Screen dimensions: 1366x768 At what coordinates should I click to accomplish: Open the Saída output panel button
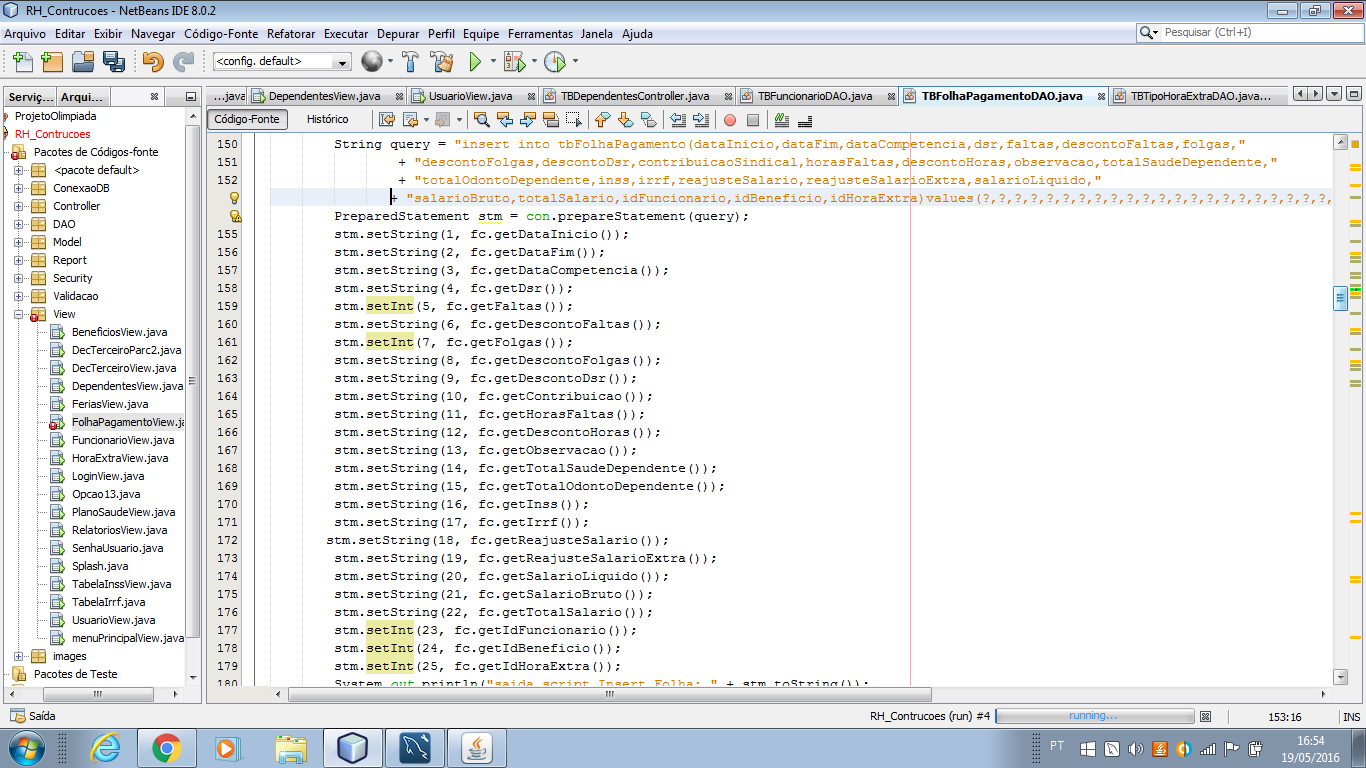[x=33, y=716]
